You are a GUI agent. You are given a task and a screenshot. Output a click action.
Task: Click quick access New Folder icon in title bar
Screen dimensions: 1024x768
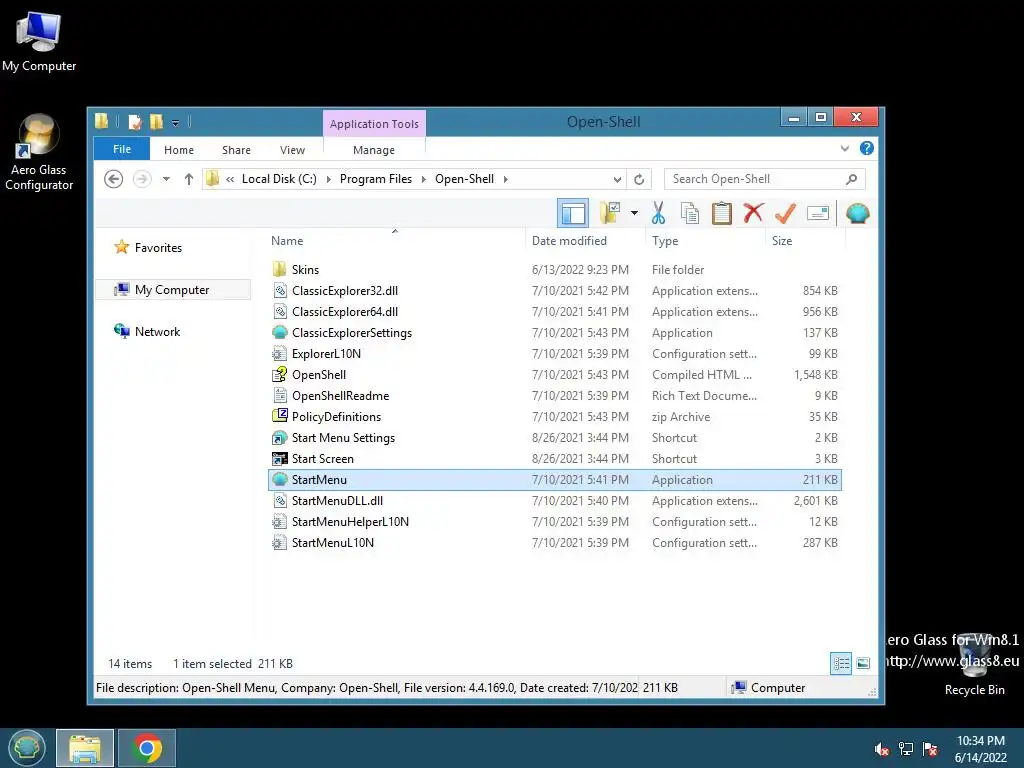point(156,121)
